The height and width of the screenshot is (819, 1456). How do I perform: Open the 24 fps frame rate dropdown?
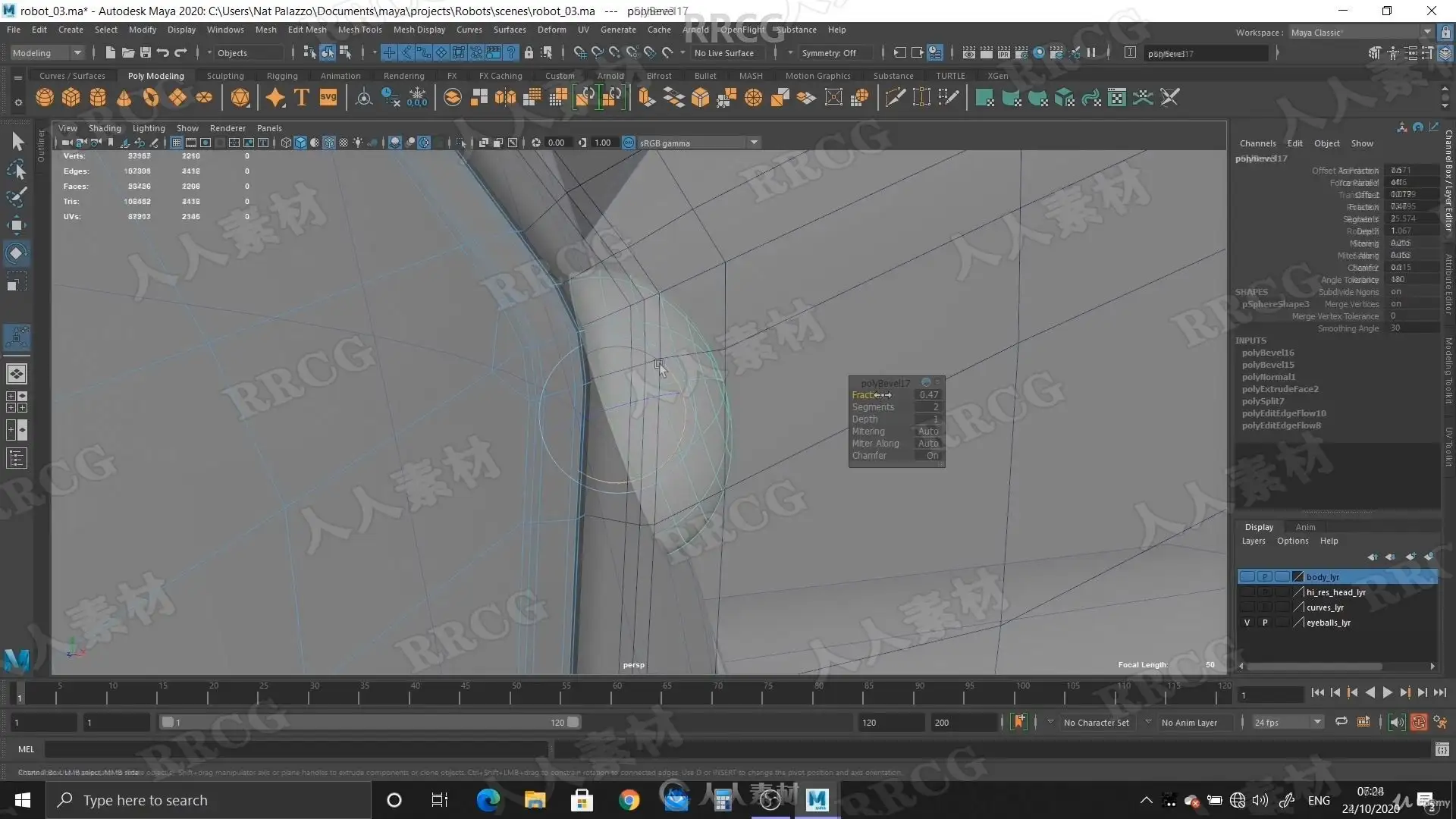coord(1317,722)
